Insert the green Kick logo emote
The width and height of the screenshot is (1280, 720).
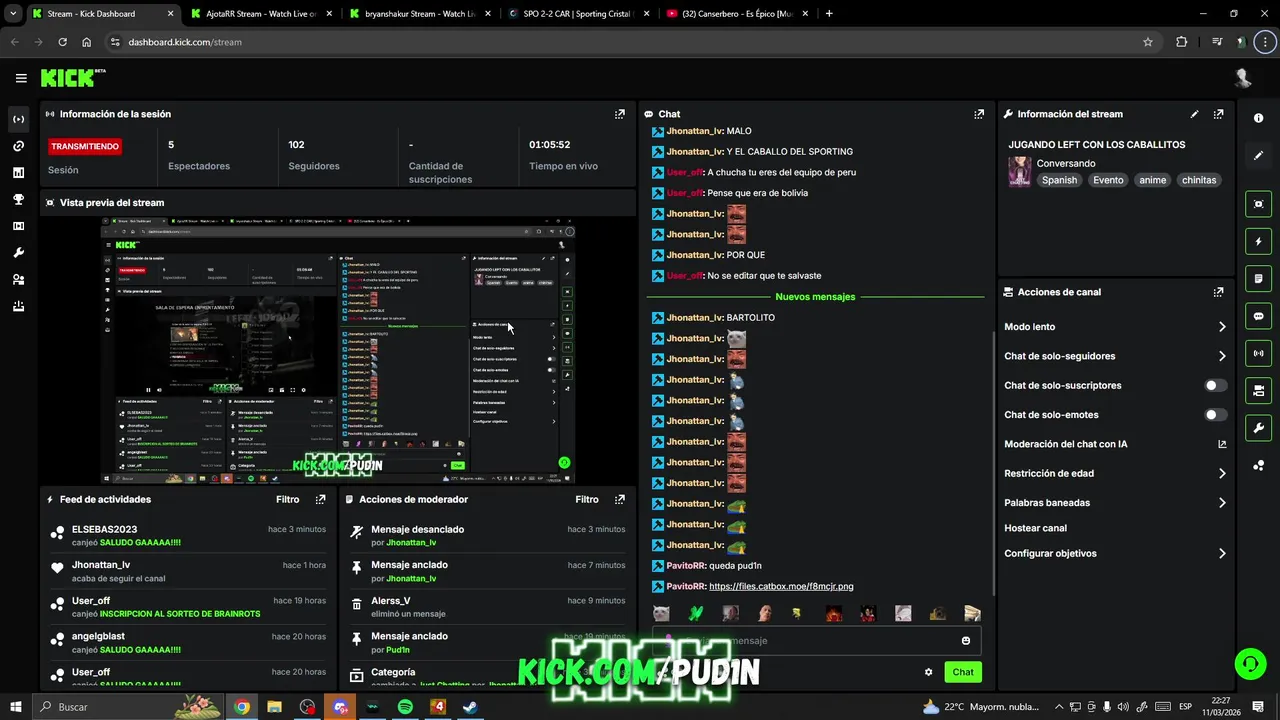point(696,613)
